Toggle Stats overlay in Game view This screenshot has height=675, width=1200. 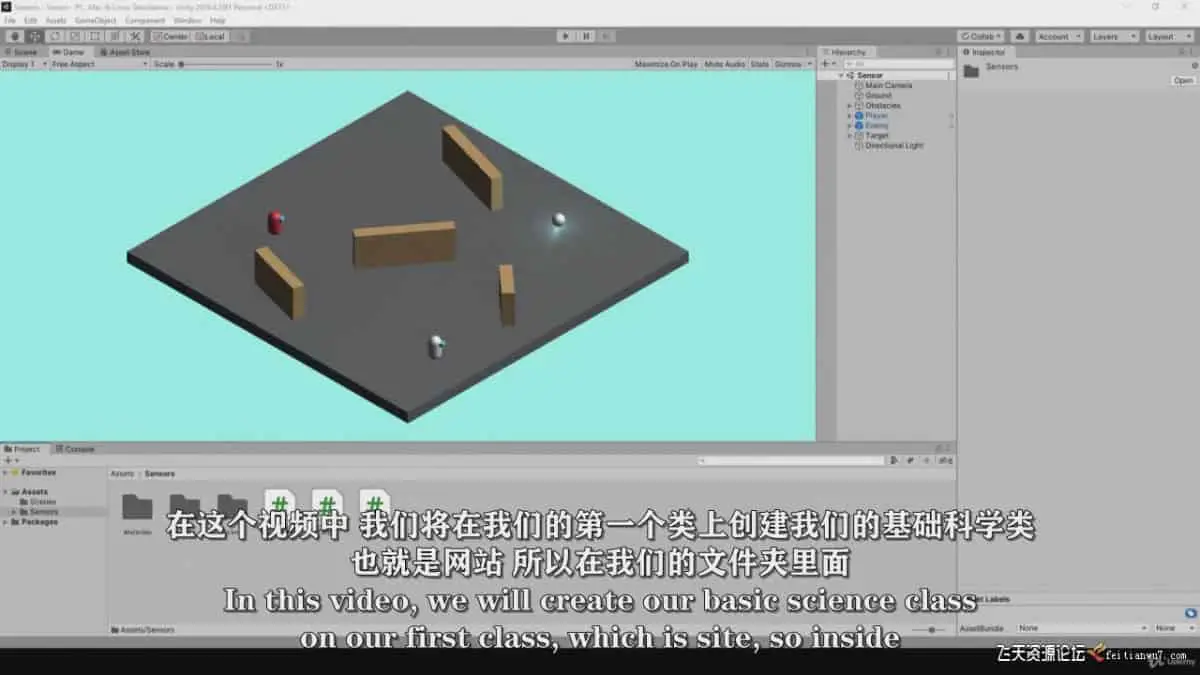pos(760,64)
